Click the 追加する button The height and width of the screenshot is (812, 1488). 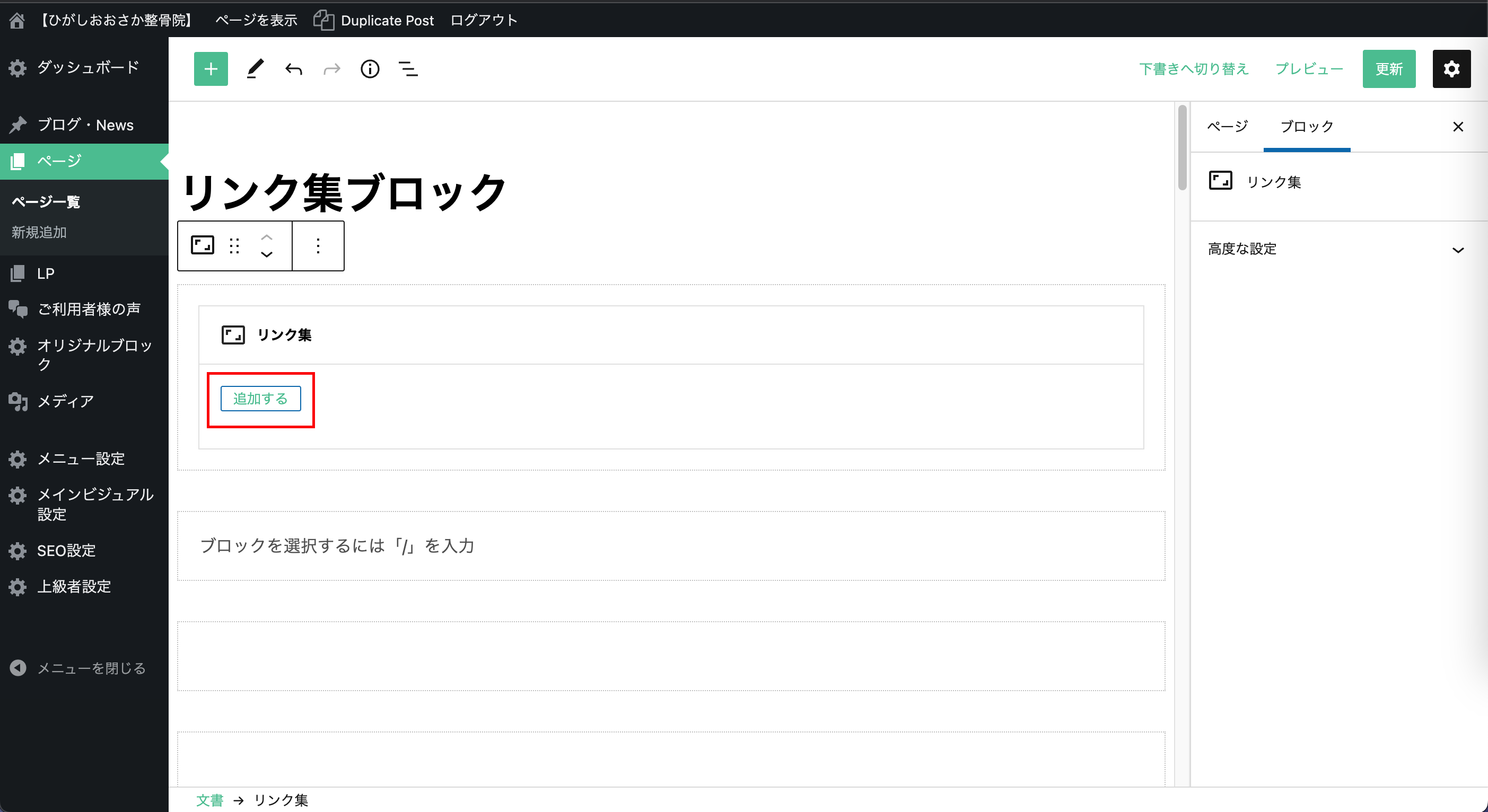[260, 399]
